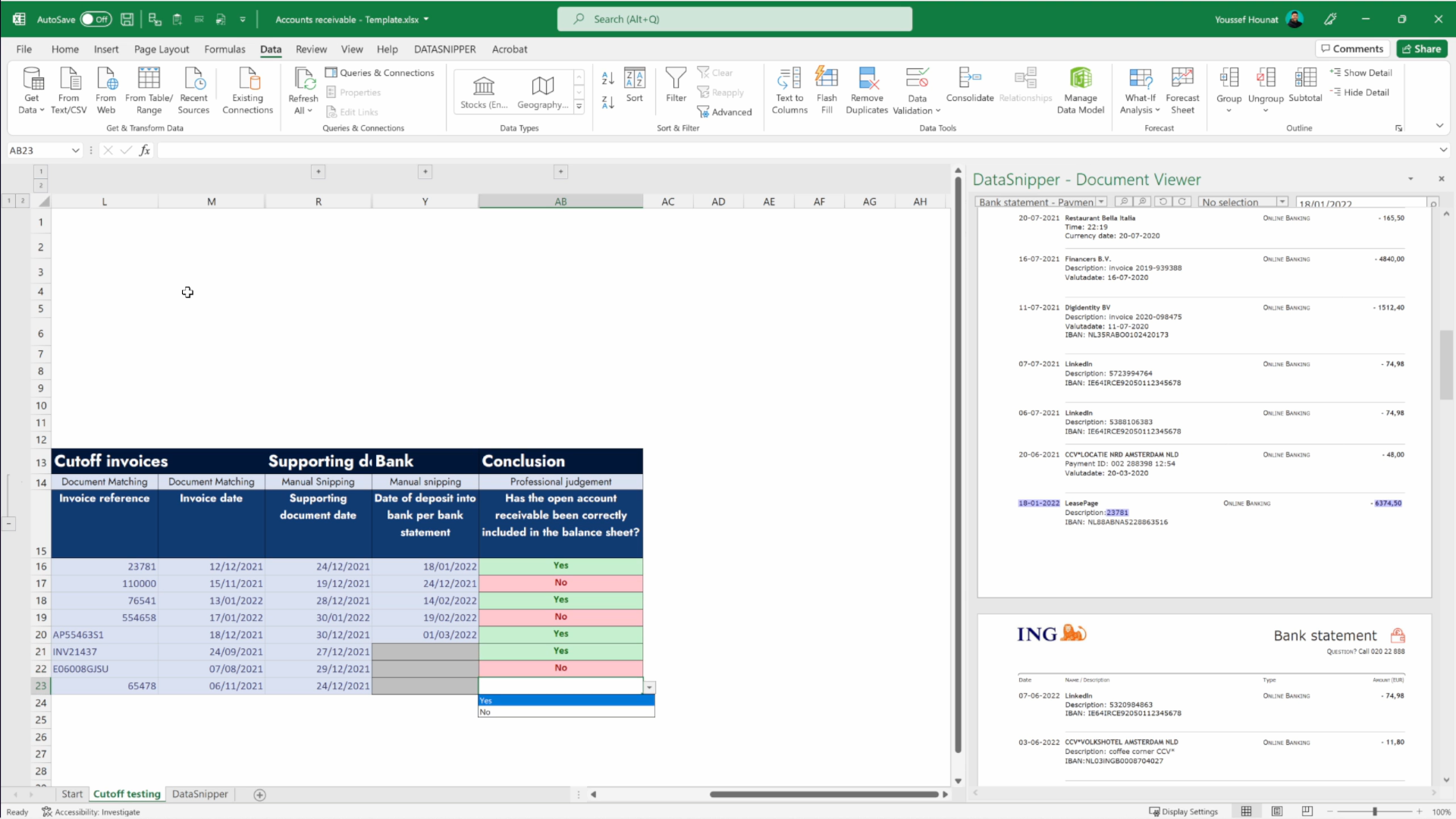
Task: Open the Flash Fill tool
Action: point(827,89)
